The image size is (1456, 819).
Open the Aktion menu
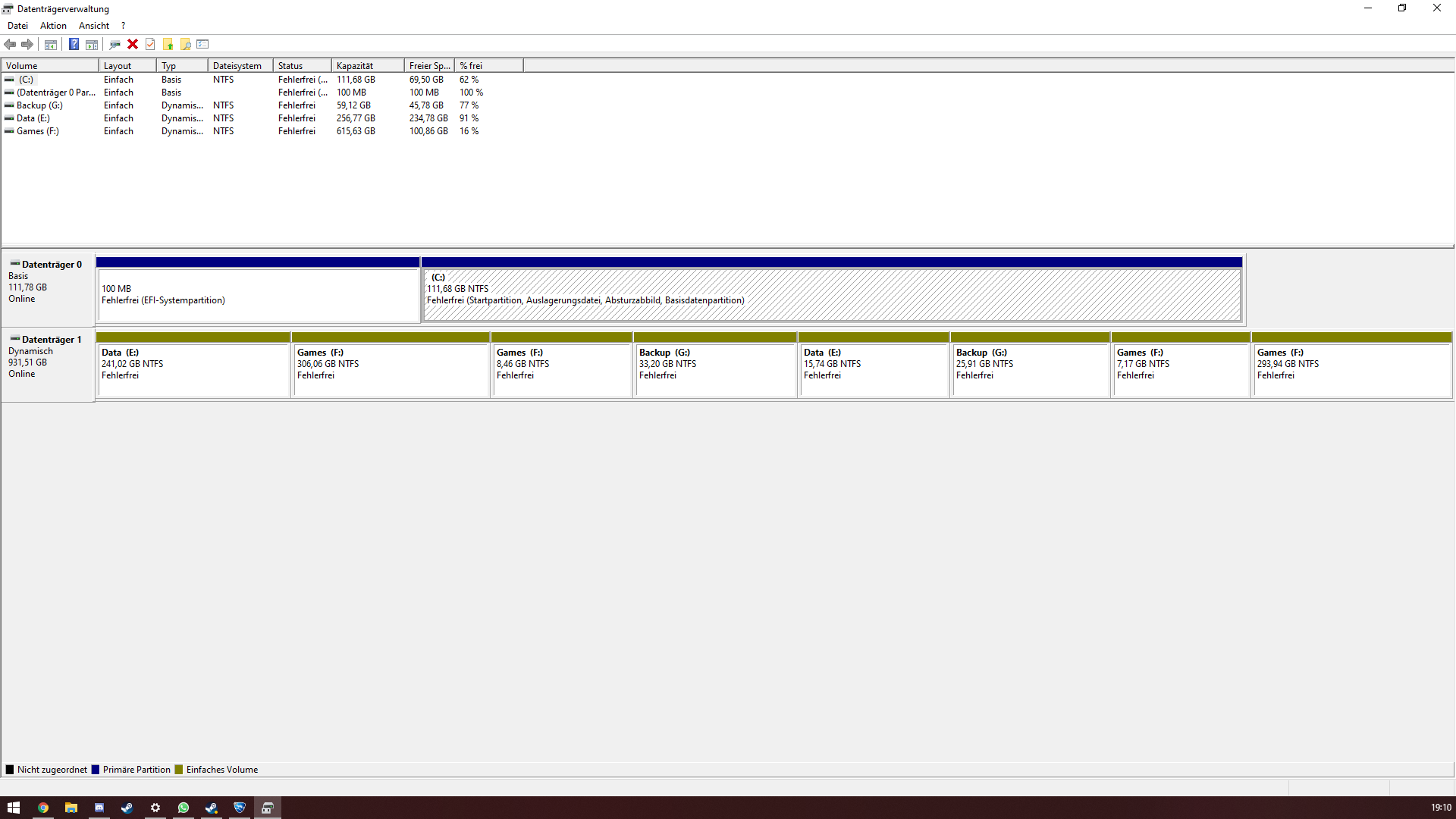tap(53, 26)
